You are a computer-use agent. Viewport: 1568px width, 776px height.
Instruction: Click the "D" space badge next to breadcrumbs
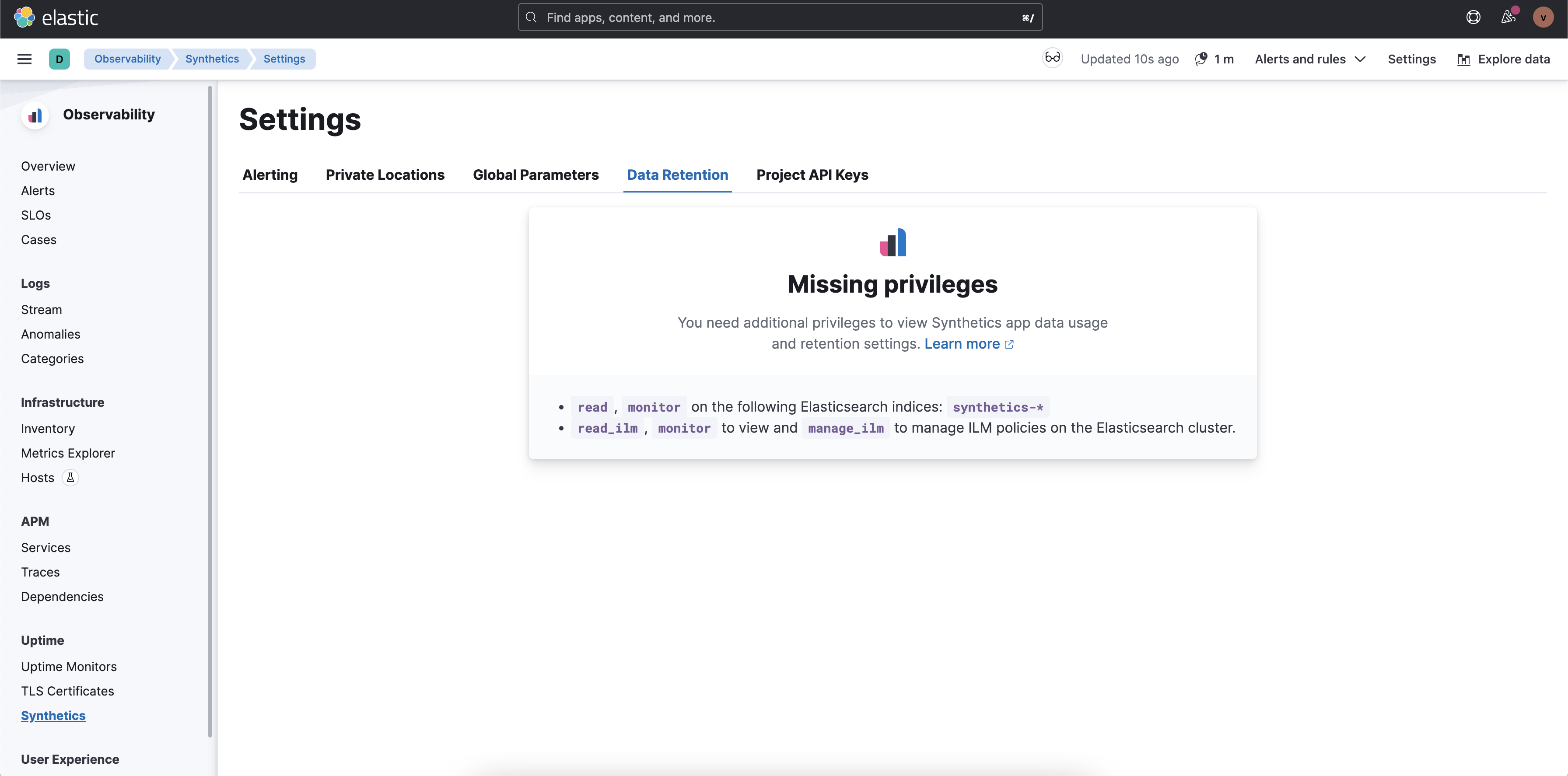coord(59,59)
